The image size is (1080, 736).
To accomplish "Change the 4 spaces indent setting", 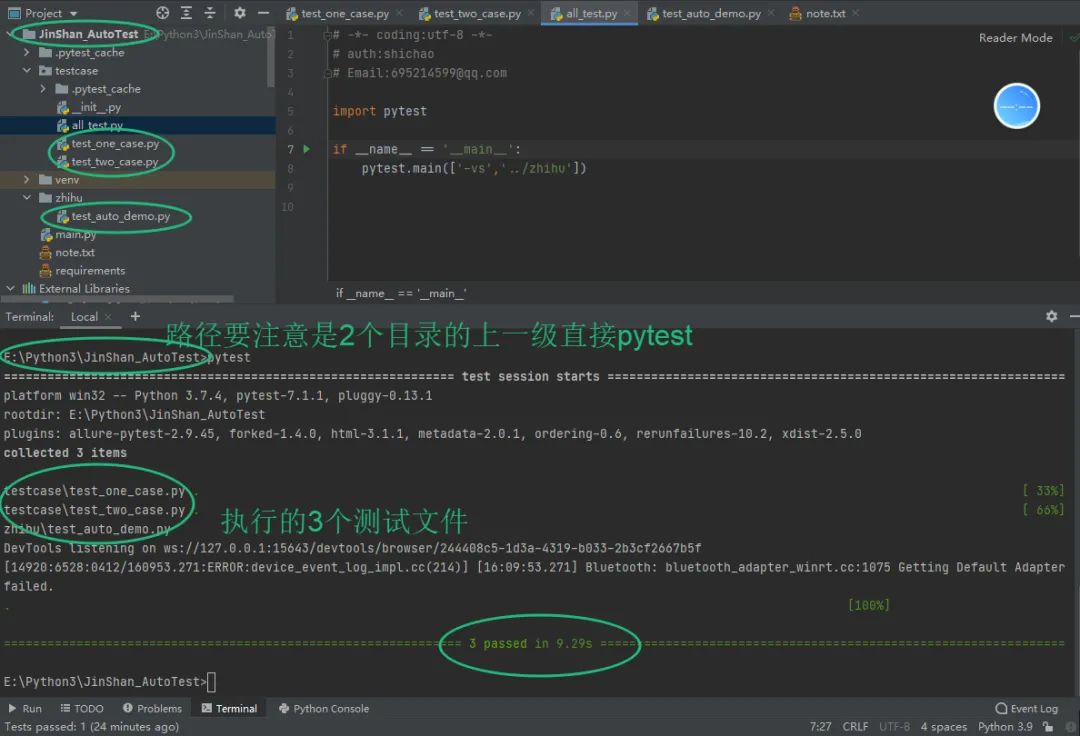I will click(x=944, y=726).
